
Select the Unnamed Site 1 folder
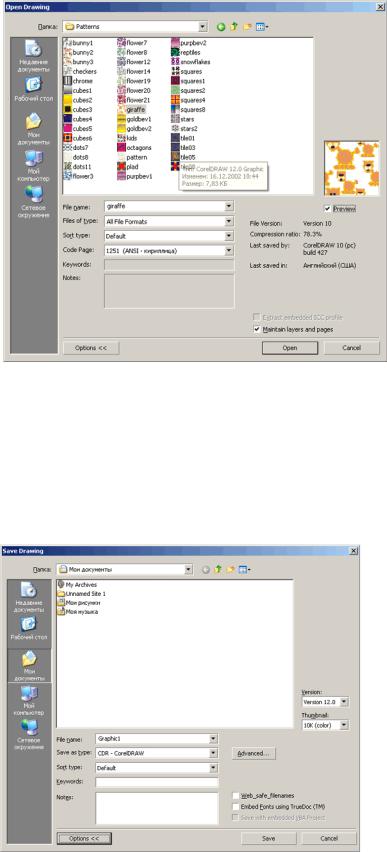[x=82, y=594]
